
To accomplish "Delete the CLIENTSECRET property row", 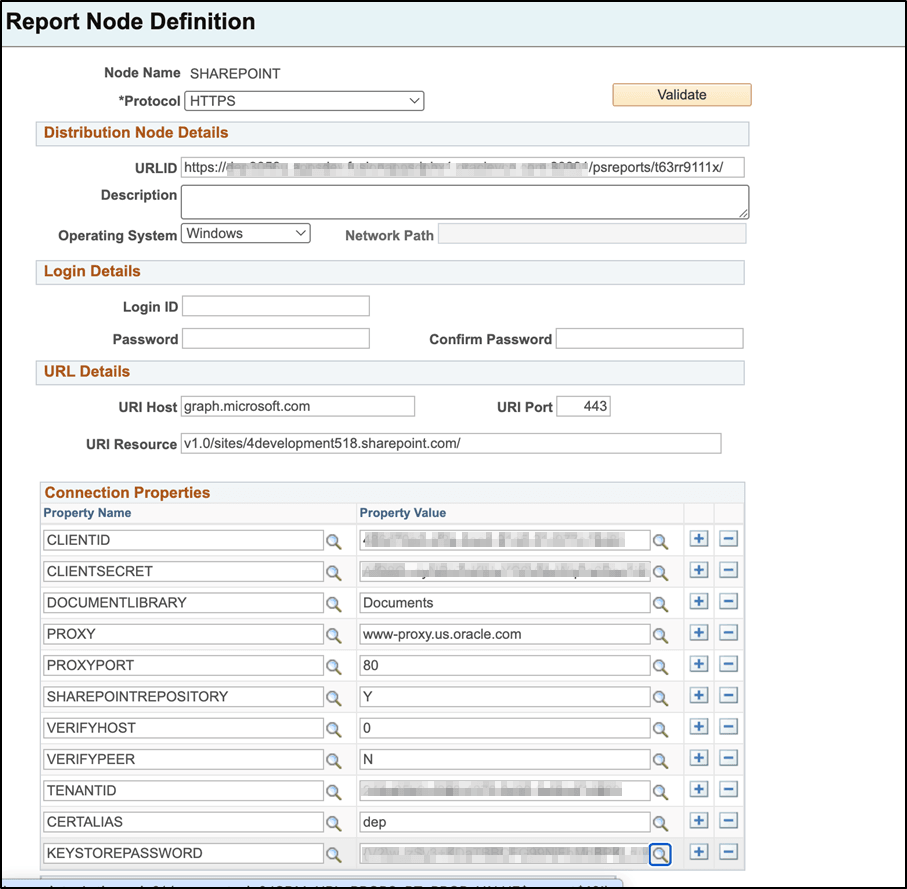I will [728, 570].
